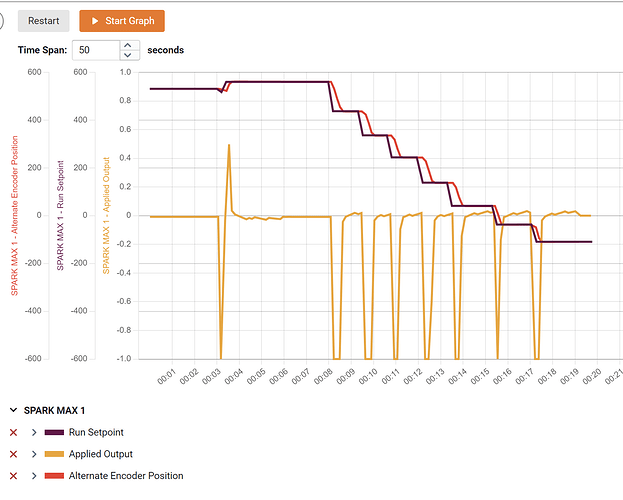623x500 pixels.
Task: Click the 'seconds' unit label
Action: (166, 50)
